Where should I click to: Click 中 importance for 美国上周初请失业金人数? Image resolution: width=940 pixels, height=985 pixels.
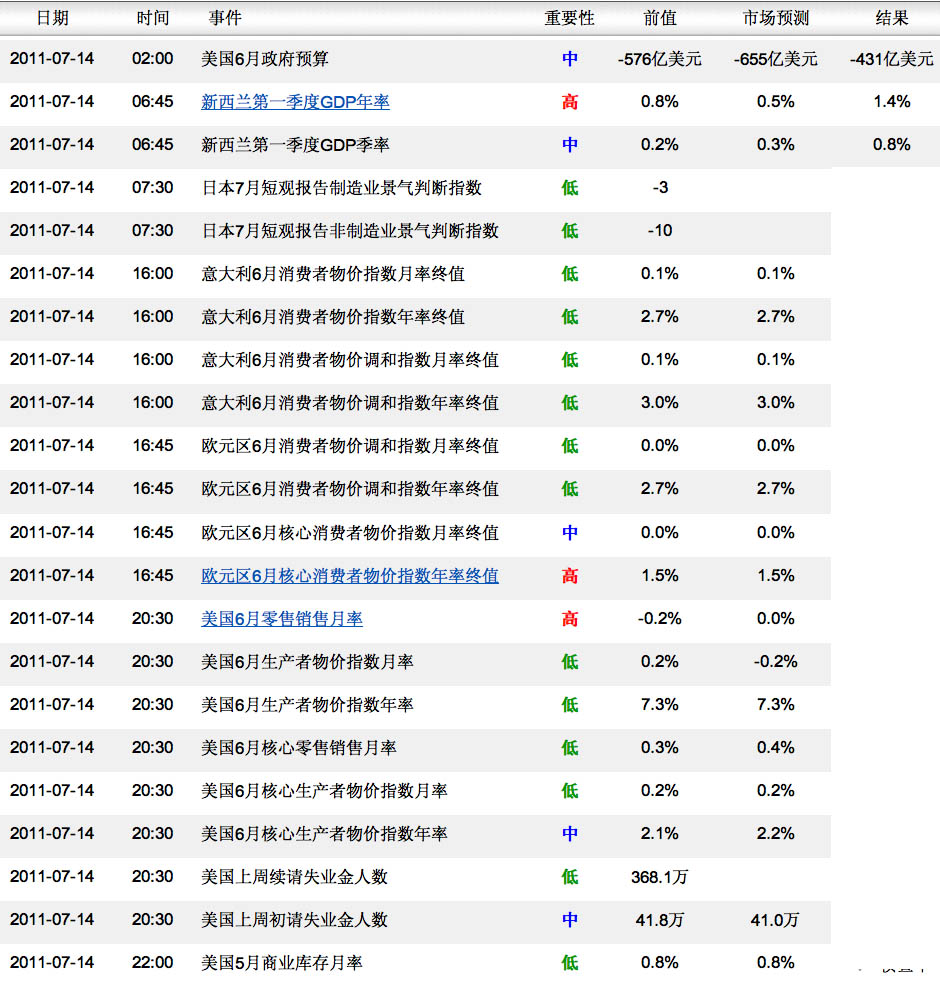click(570, 920)
